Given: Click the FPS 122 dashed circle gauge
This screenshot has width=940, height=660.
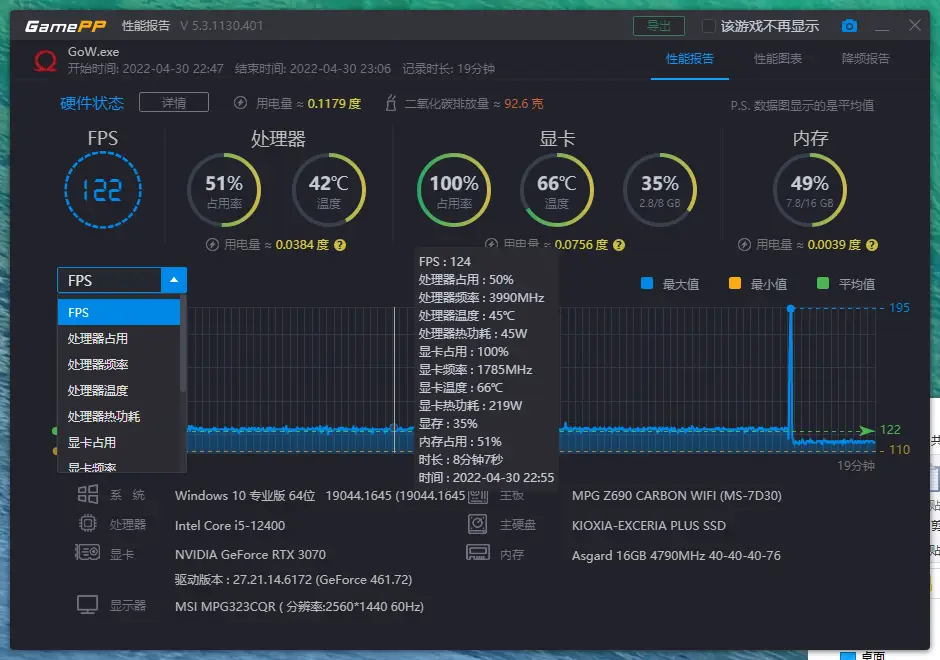Looking at the screenshot, I should pyautogui.click(x=103, y=190).
